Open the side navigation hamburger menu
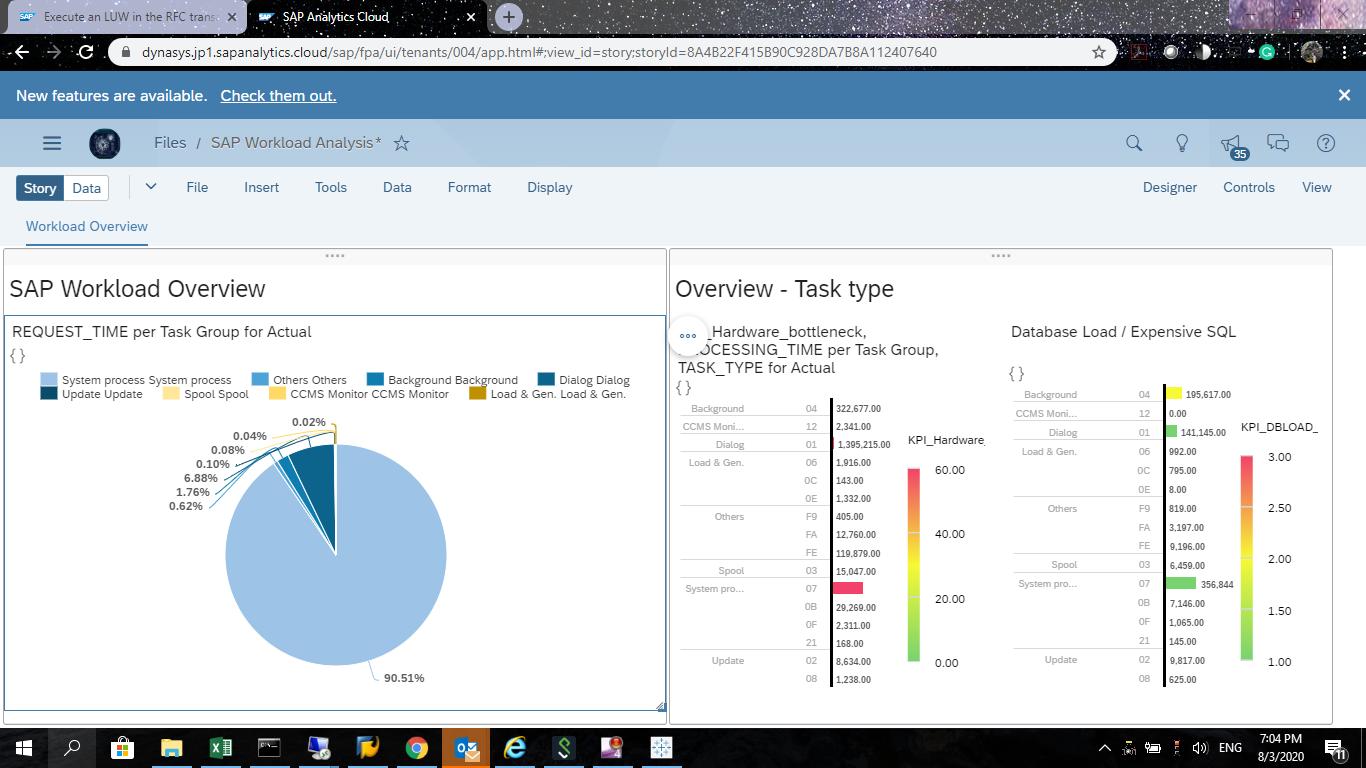Screen dimensions: 1366x768 coord(52,143)
